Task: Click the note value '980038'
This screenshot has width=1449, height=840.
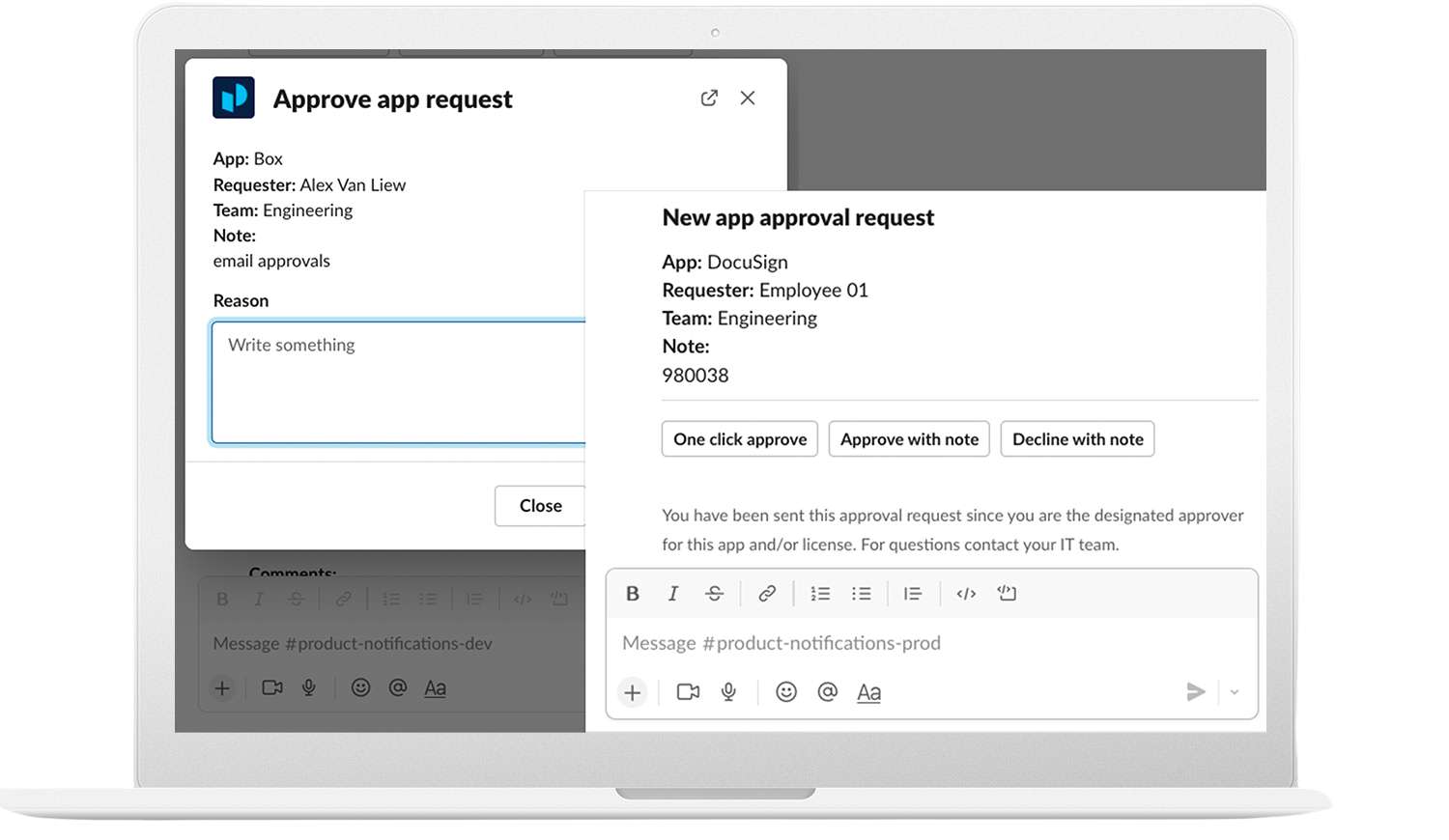Action: point(696,376)
